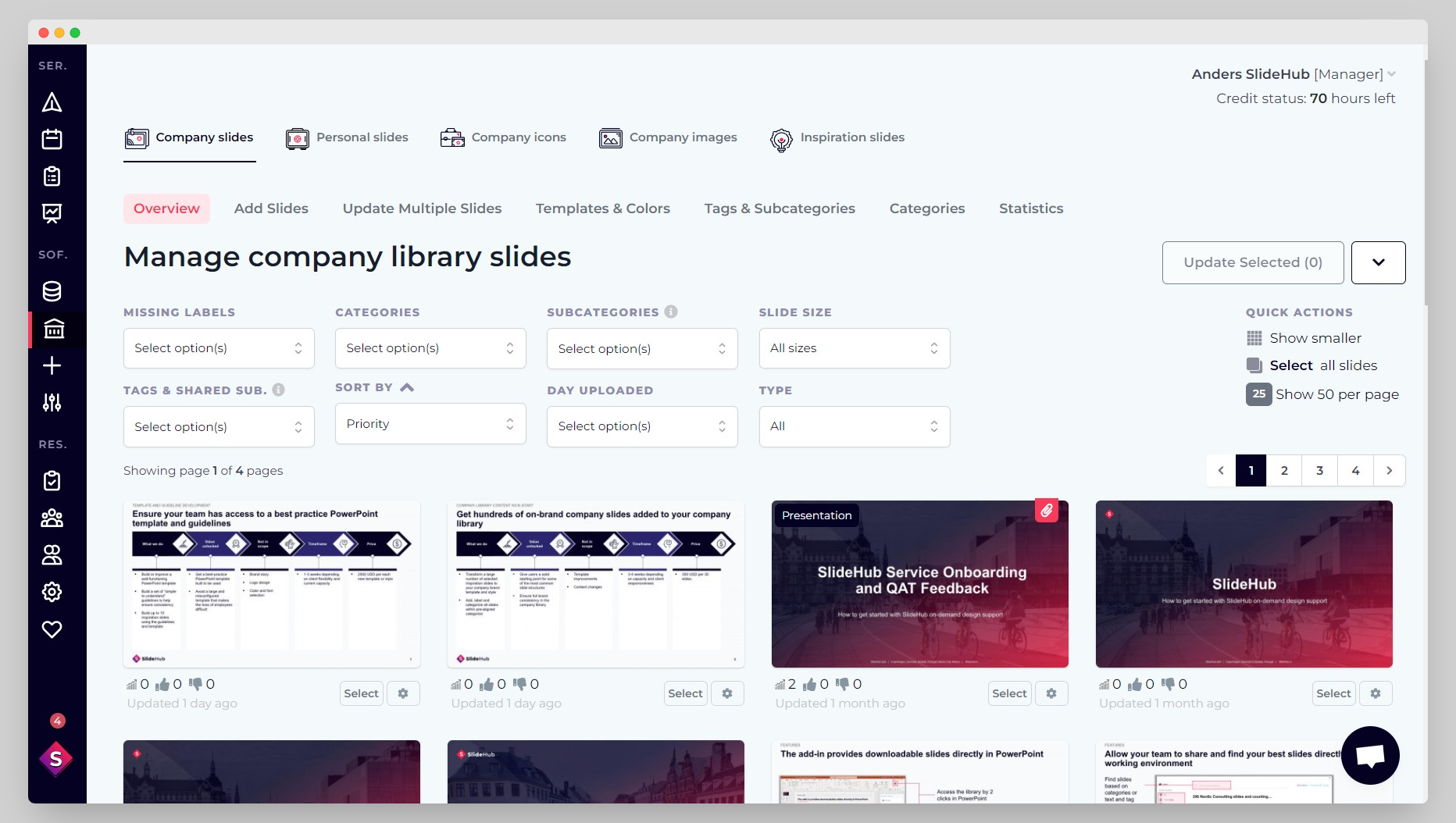Go to page 4 in pagination
Image resolution: width=1456 pixels, height=823 pixels.
click(x=1355, y=471)
